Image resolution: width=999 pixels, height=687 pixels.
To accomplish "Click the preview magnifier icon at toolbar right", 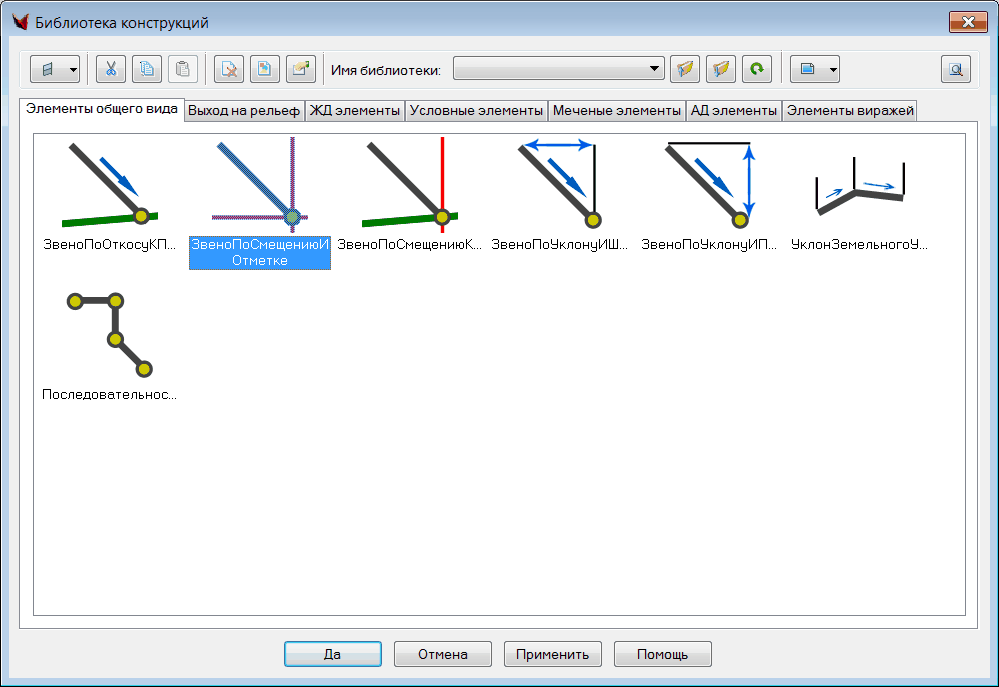I will pyautogui.click(x=955, y=69).
